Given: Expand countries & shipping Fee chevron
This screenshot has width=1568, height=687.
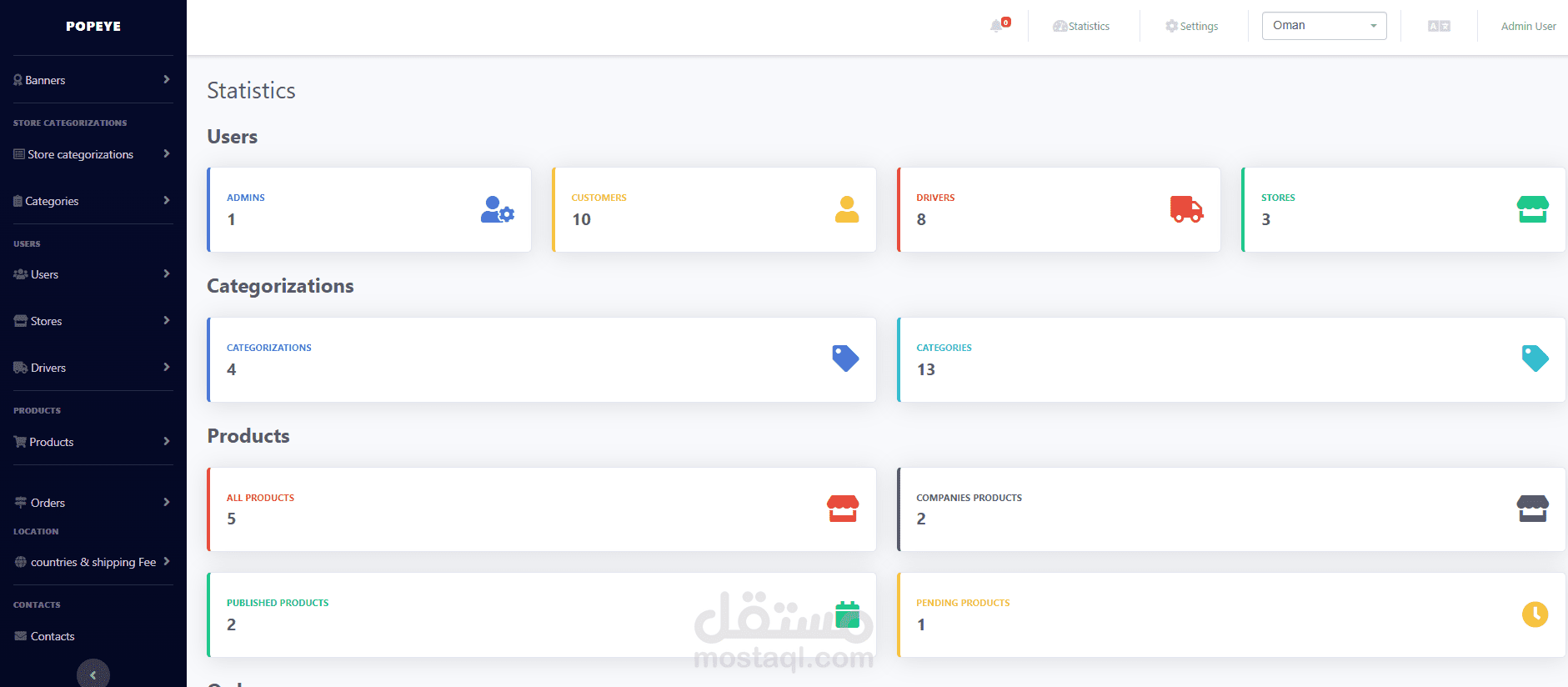Looking at the screenshot, I should pos(167,561).
